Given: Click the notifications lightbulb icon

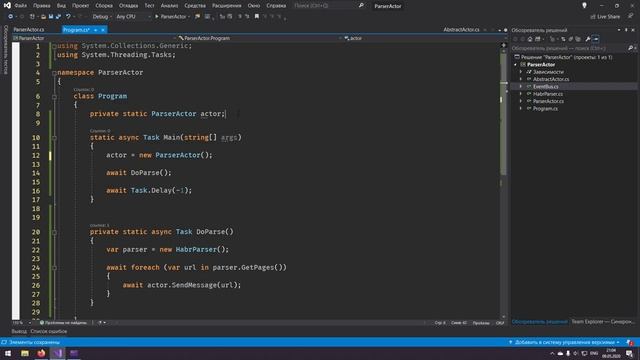Looking at the screenshot, I should [x=584, y=6].
